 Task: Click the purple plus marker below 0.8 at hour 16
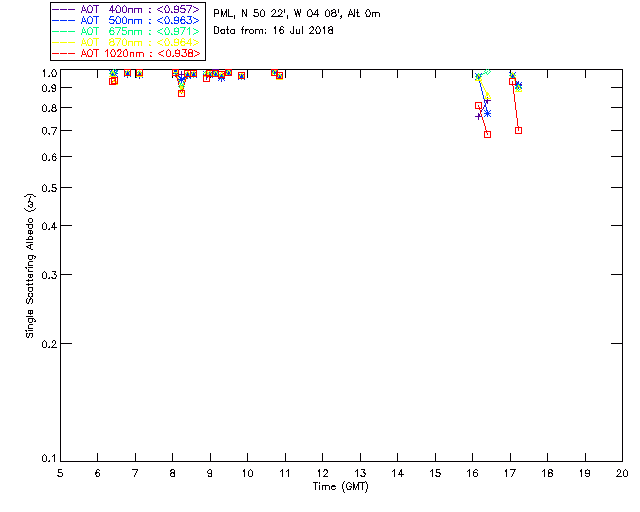(x=478, y=116)
